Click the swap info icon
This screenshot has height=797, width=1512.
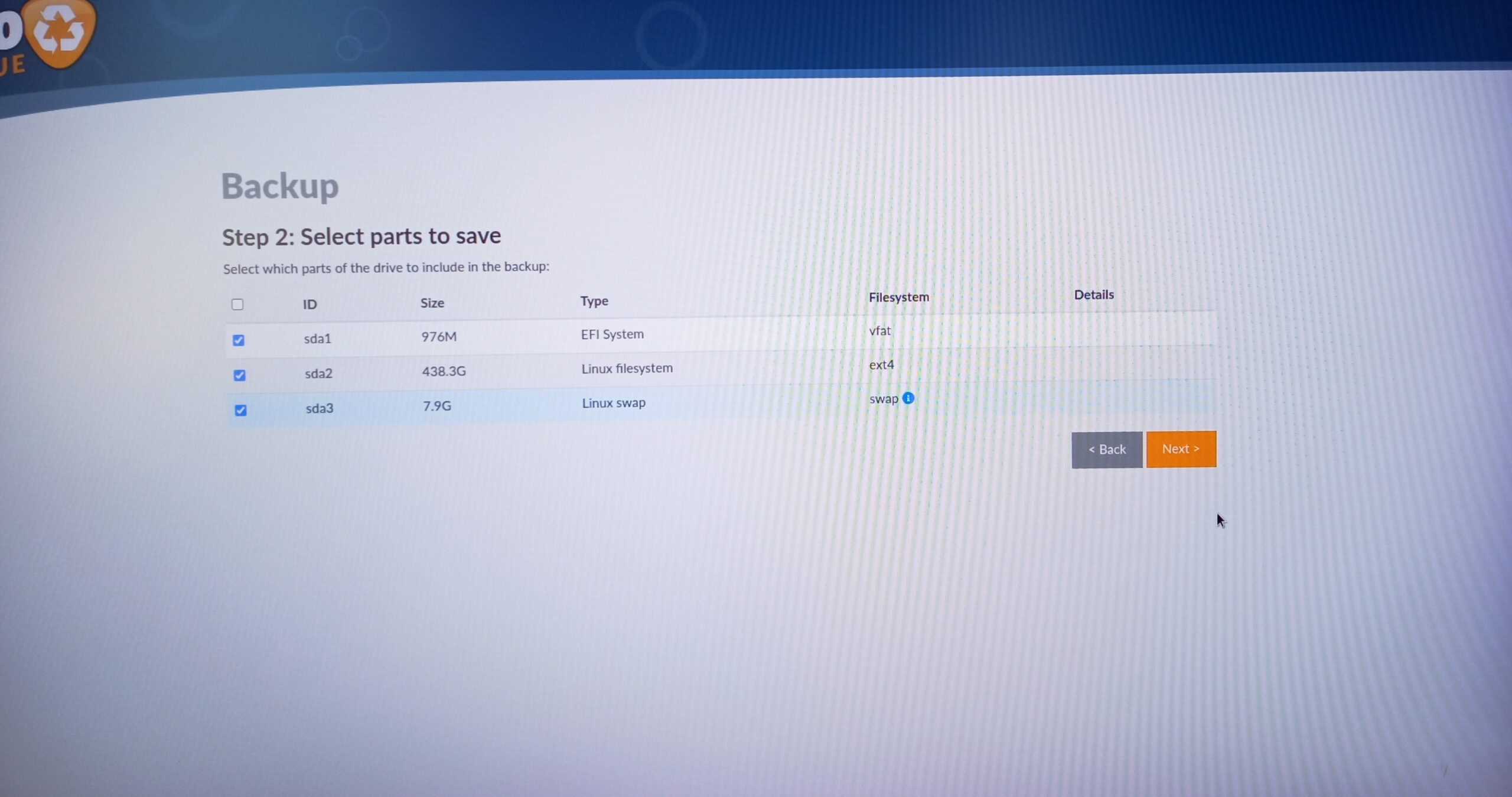[908, 398]
